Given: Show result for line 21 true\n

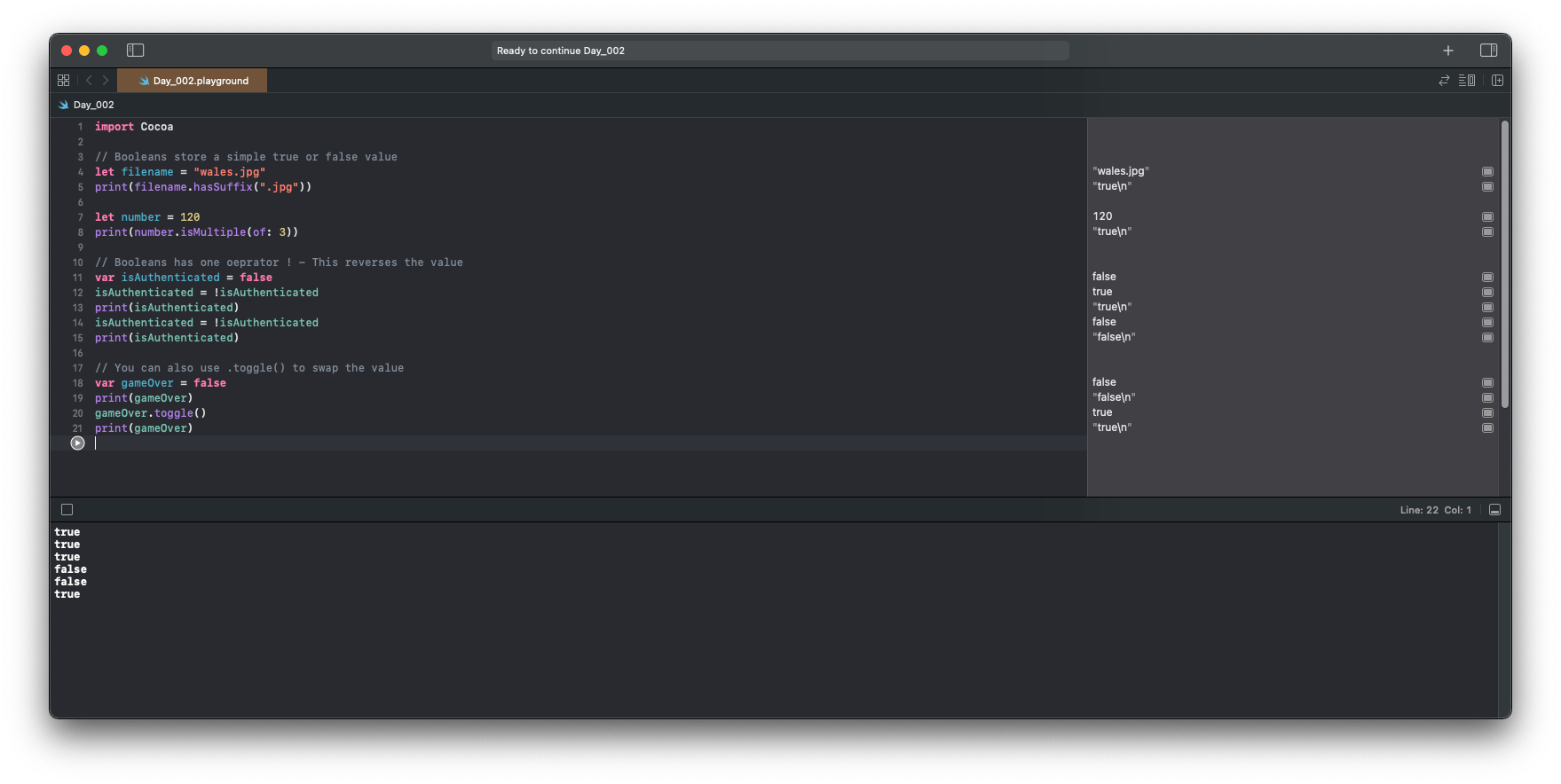Looking at the screenshot, I should pos(1487,427).
